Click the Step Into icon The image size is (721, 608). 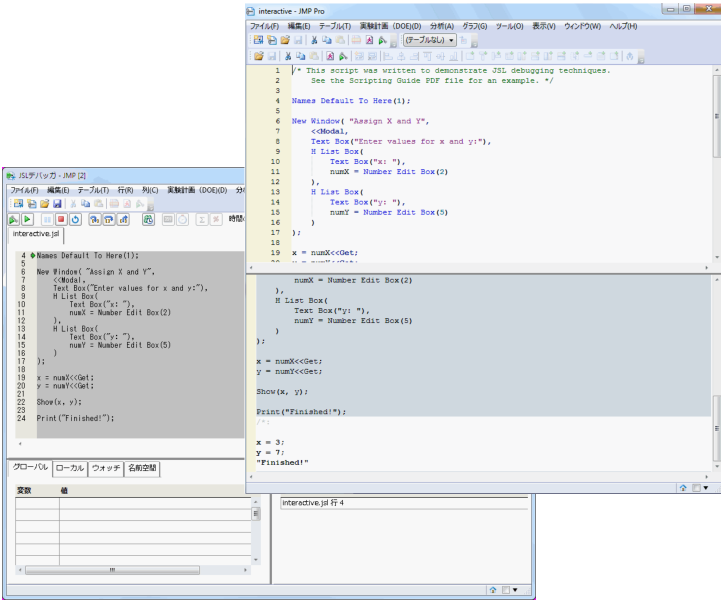tap(94, 219)
